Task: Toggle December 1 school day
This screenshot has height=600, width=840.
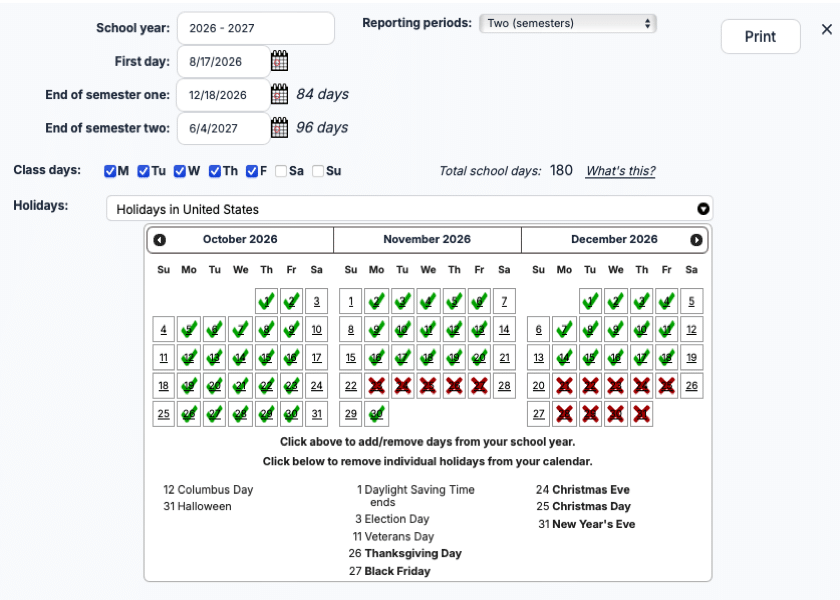Action: 590,301
